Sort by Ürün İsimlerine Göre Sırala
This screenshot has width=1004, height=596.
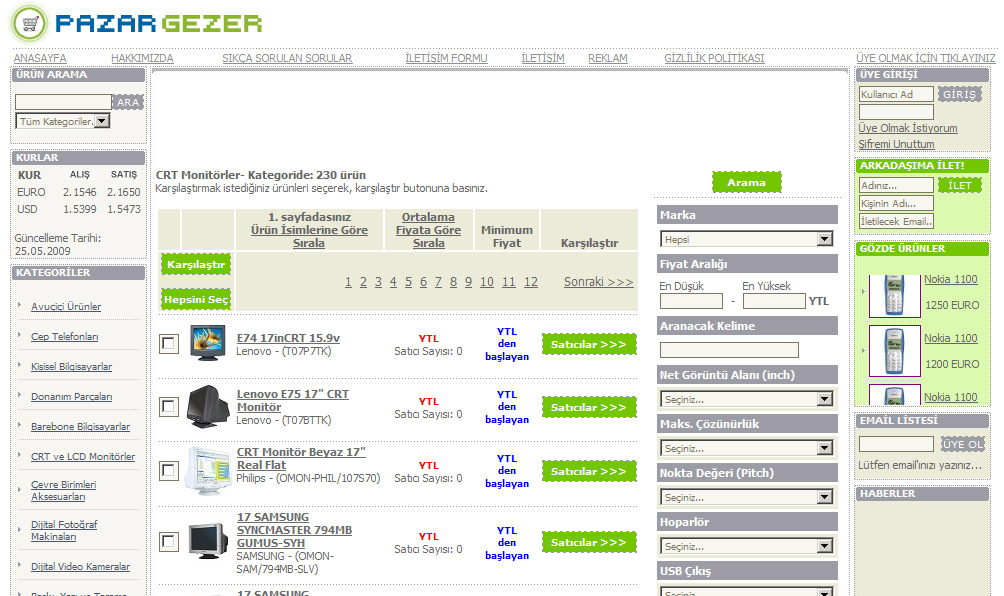309,236
